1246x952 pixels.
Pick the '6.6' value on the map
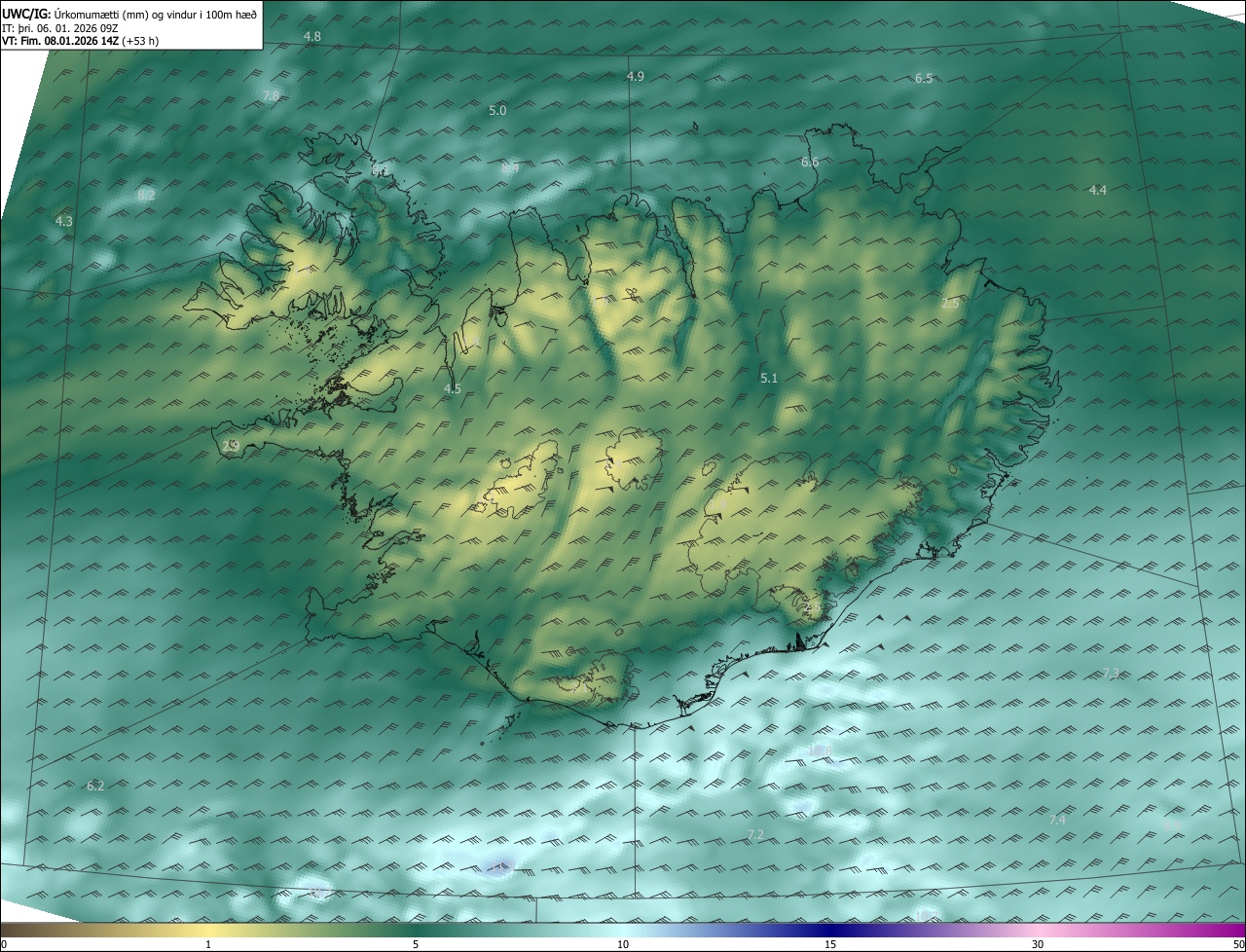810,163
